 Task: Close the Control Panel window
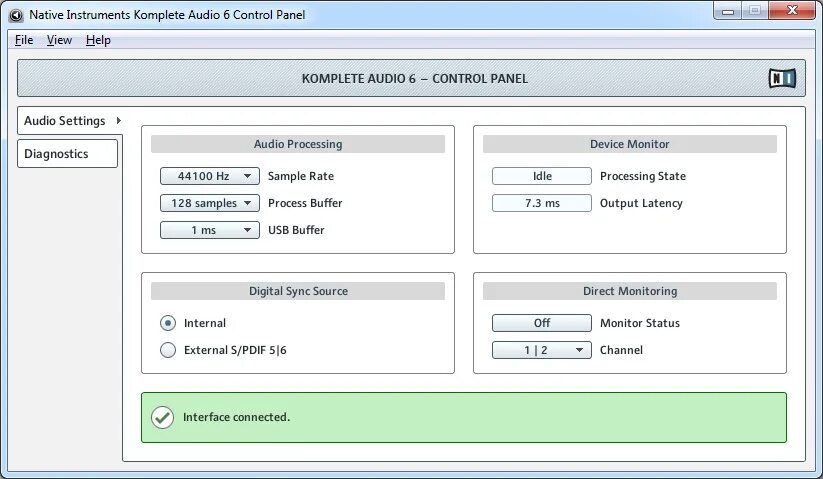[792, 10]
